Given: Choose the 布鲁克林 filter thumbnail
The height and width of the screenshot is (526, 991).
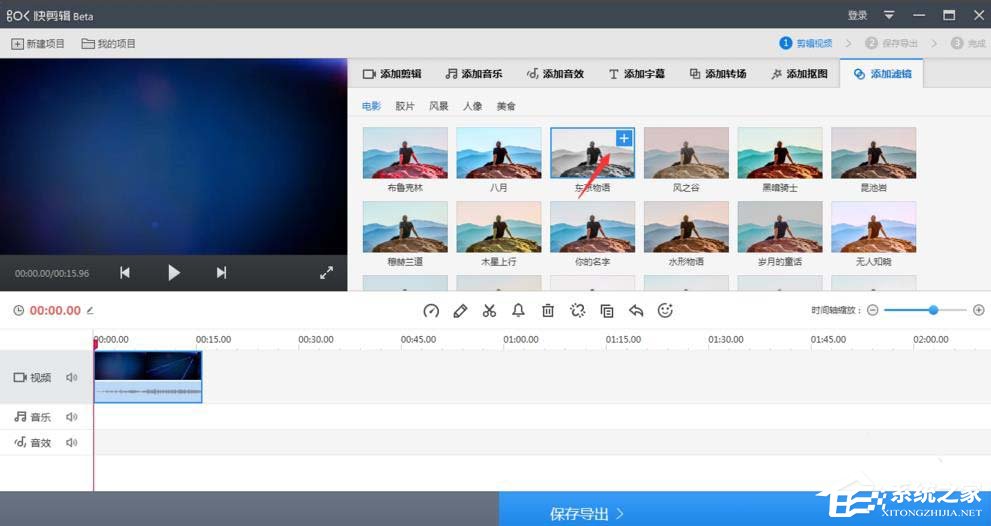Looking at the screenshot, I should point(405,152).
